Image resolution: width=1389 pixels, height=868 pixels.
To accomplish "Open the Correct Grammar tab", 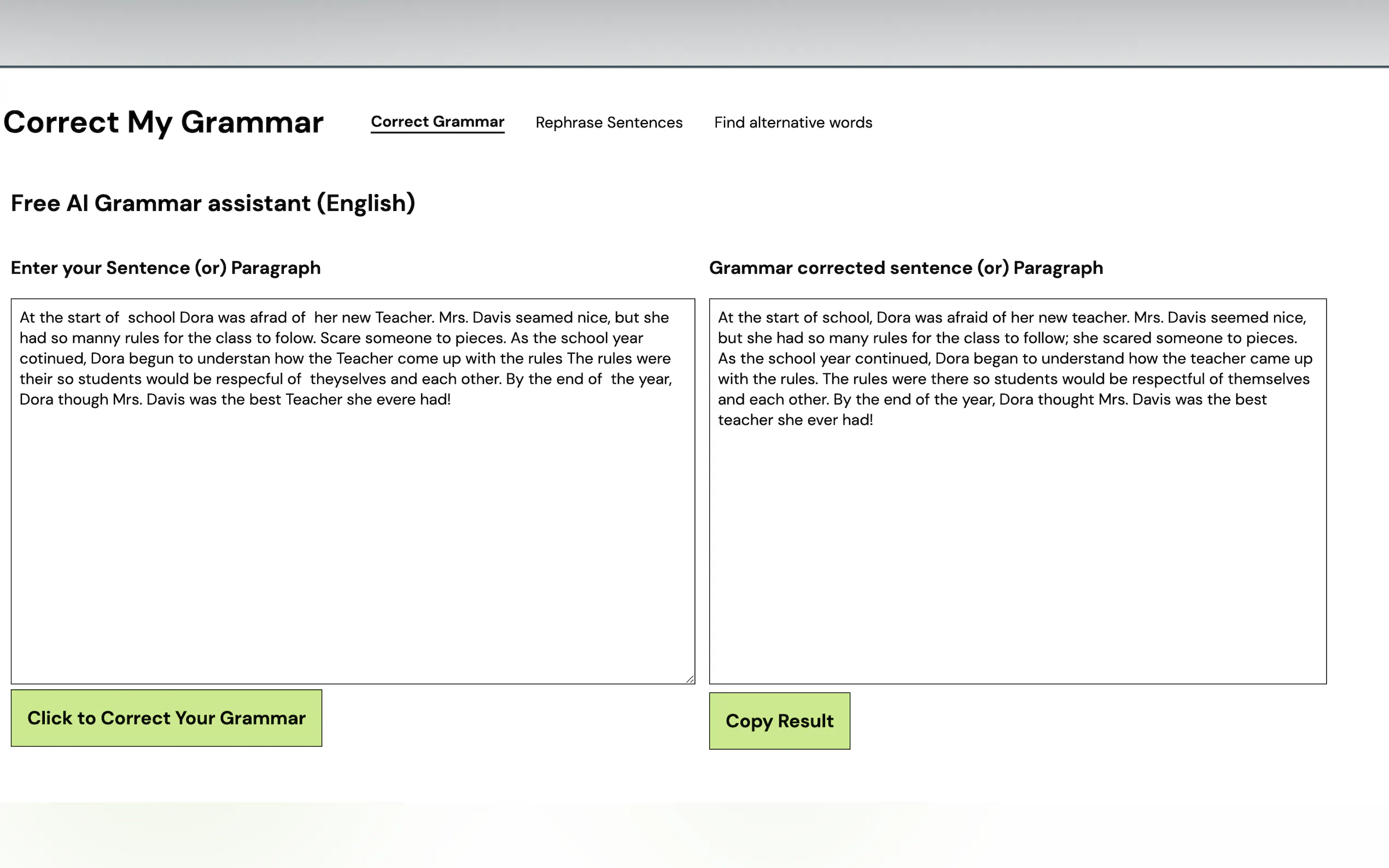I will point(437,122).
